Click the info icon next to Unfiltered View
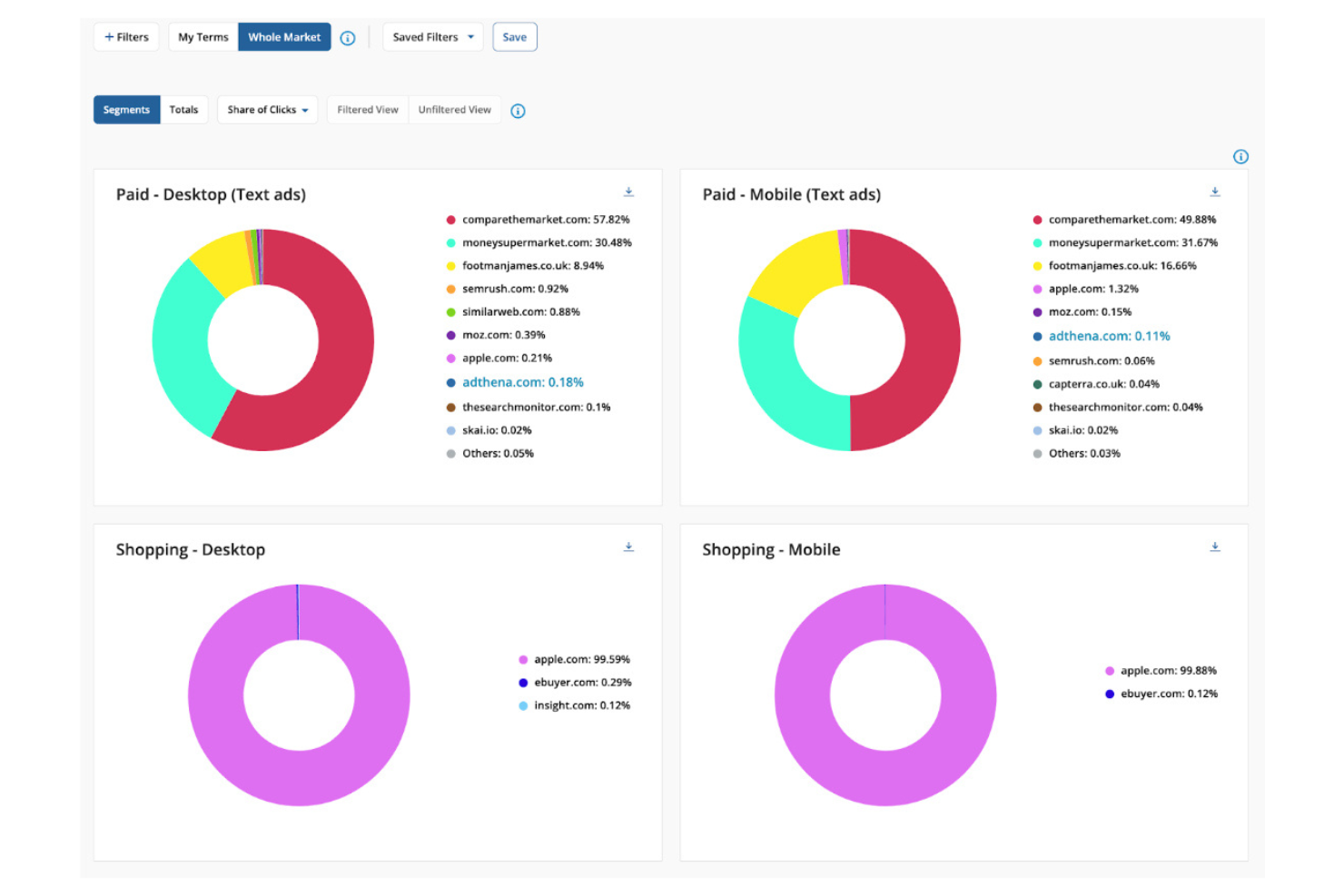The image size is (1344, 896). [x=518, y=110]
